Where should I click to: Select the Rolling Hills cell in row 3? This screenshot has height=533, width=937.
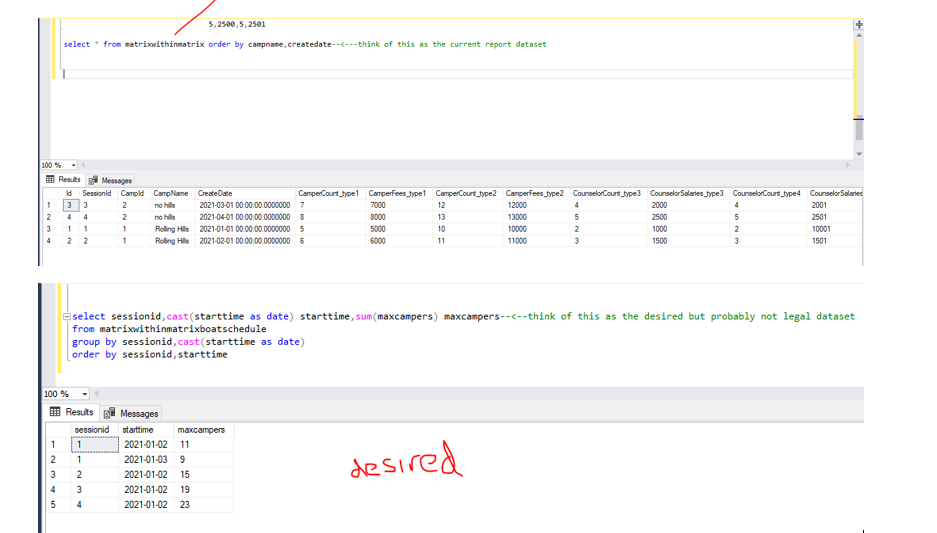[x=172, y=229]
